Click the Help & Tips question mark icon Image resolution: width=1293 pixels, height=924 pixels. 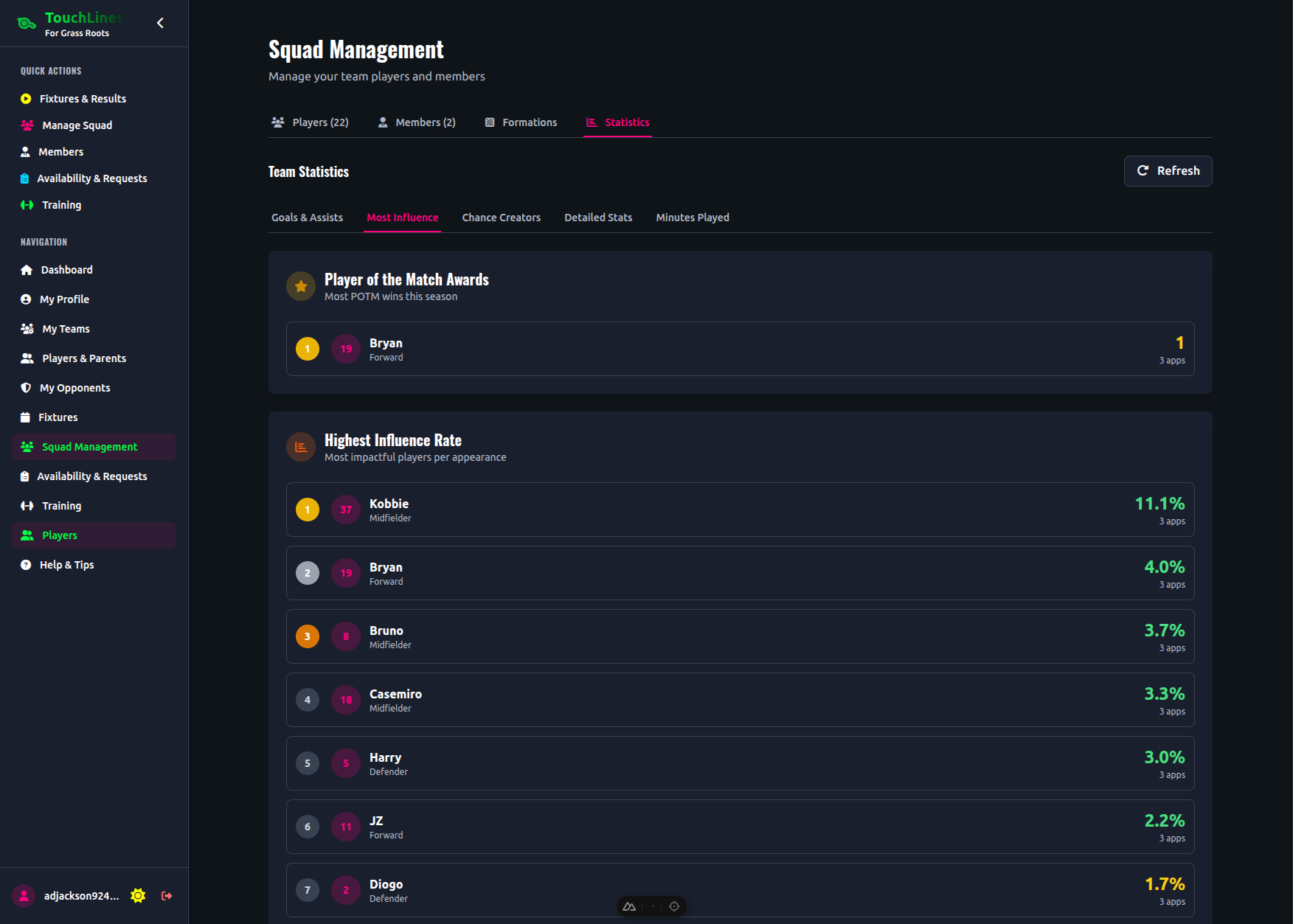[27, 564]
